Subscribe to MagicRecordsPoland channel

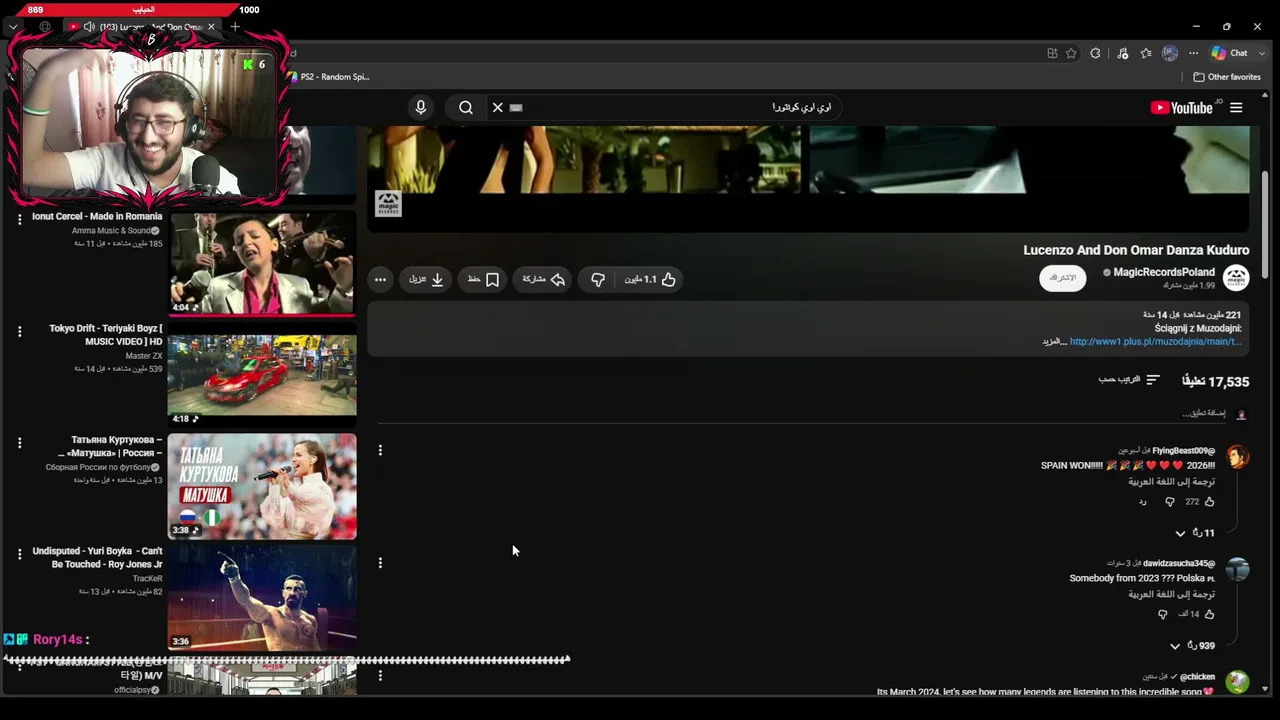coord(1062,278)
